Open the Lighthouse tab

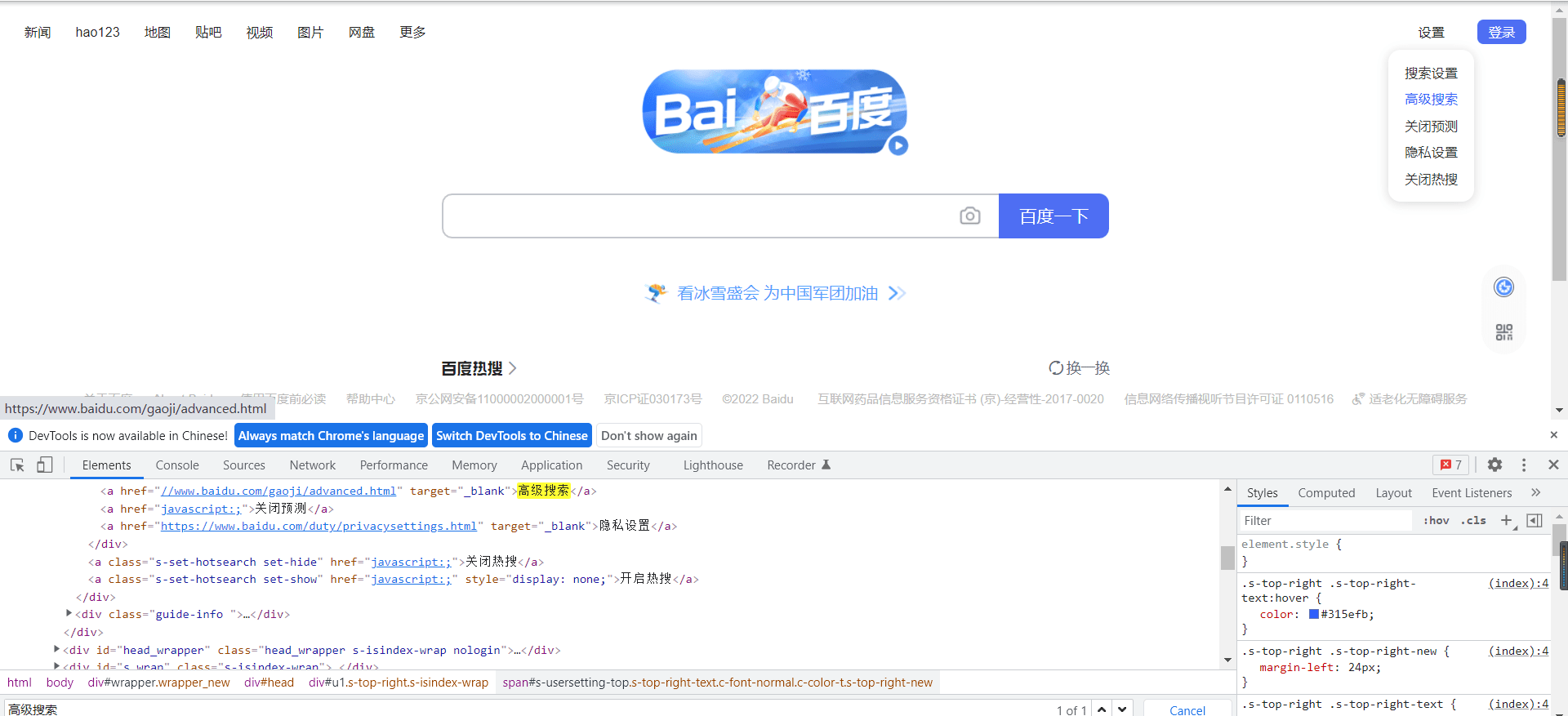[x=713, y=465]
